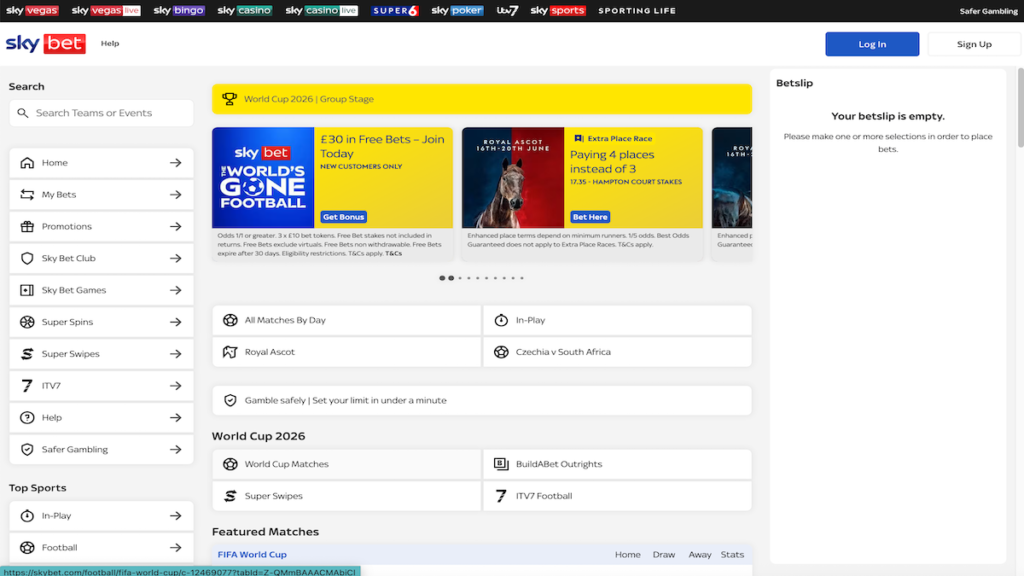Click the In-Play stopwatch icon in Top Sports
The width and height of the screenshot is (1024, 576).
click(27, 516)
